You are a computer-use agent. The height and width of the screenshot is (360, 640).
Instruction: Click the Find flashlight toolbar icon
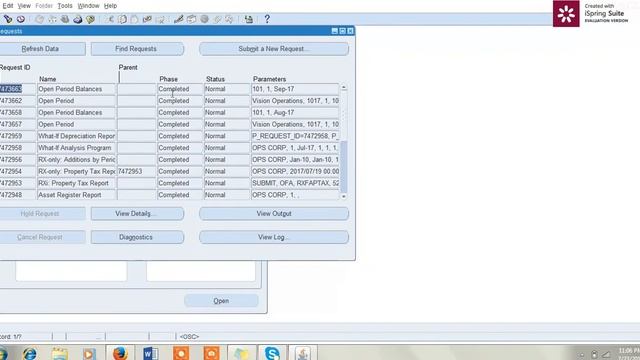(x=8, y=19)
